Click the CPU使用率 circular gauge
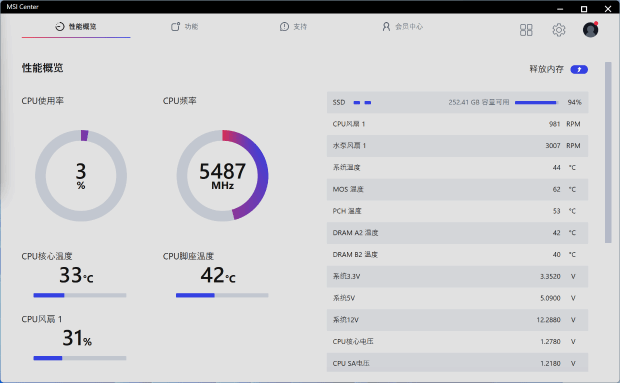 pos(81,175)
